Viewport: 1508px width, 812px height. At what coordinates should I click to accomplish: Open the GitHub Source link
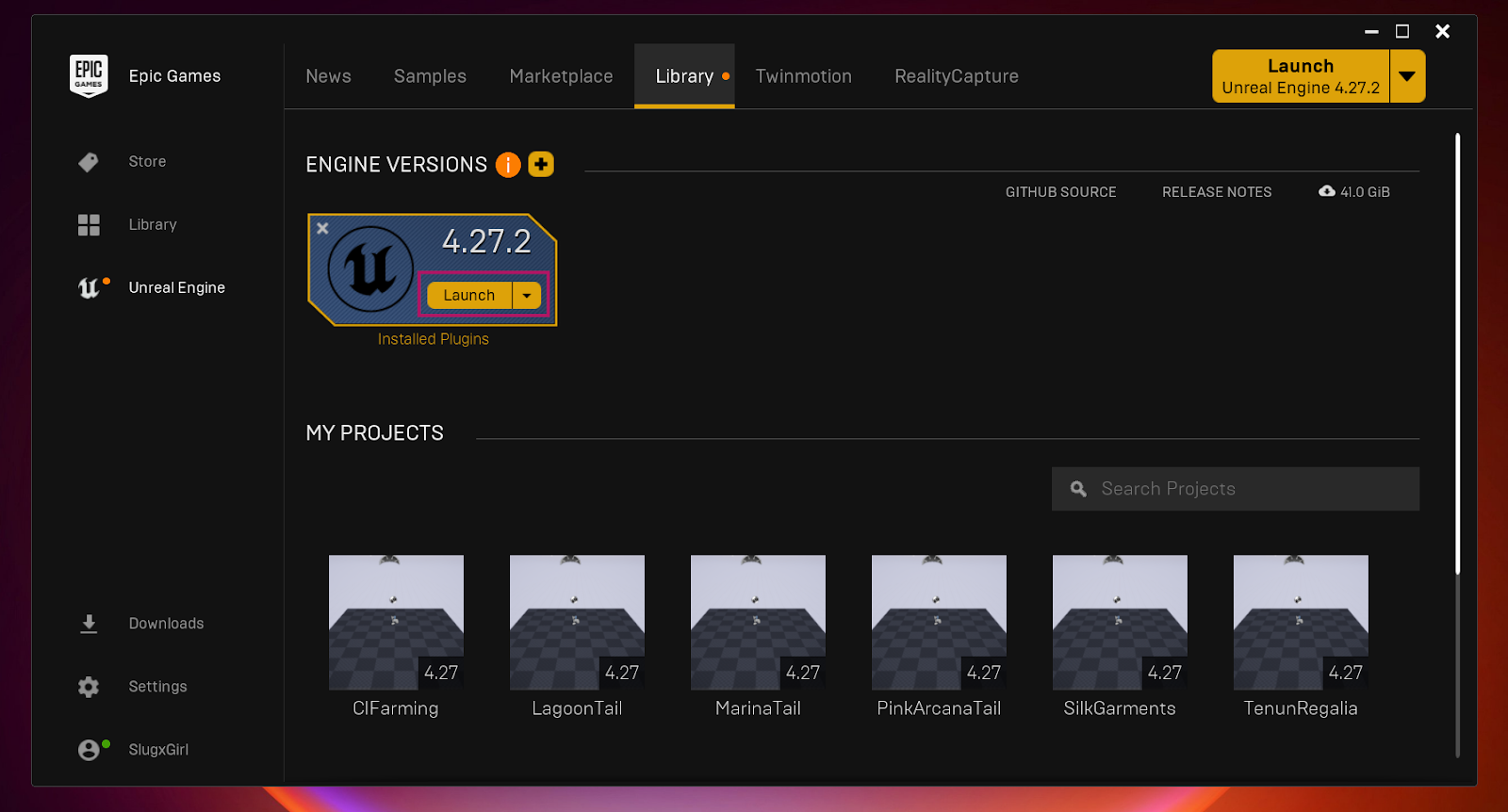pyautogui.click(x=1060, y=192)
